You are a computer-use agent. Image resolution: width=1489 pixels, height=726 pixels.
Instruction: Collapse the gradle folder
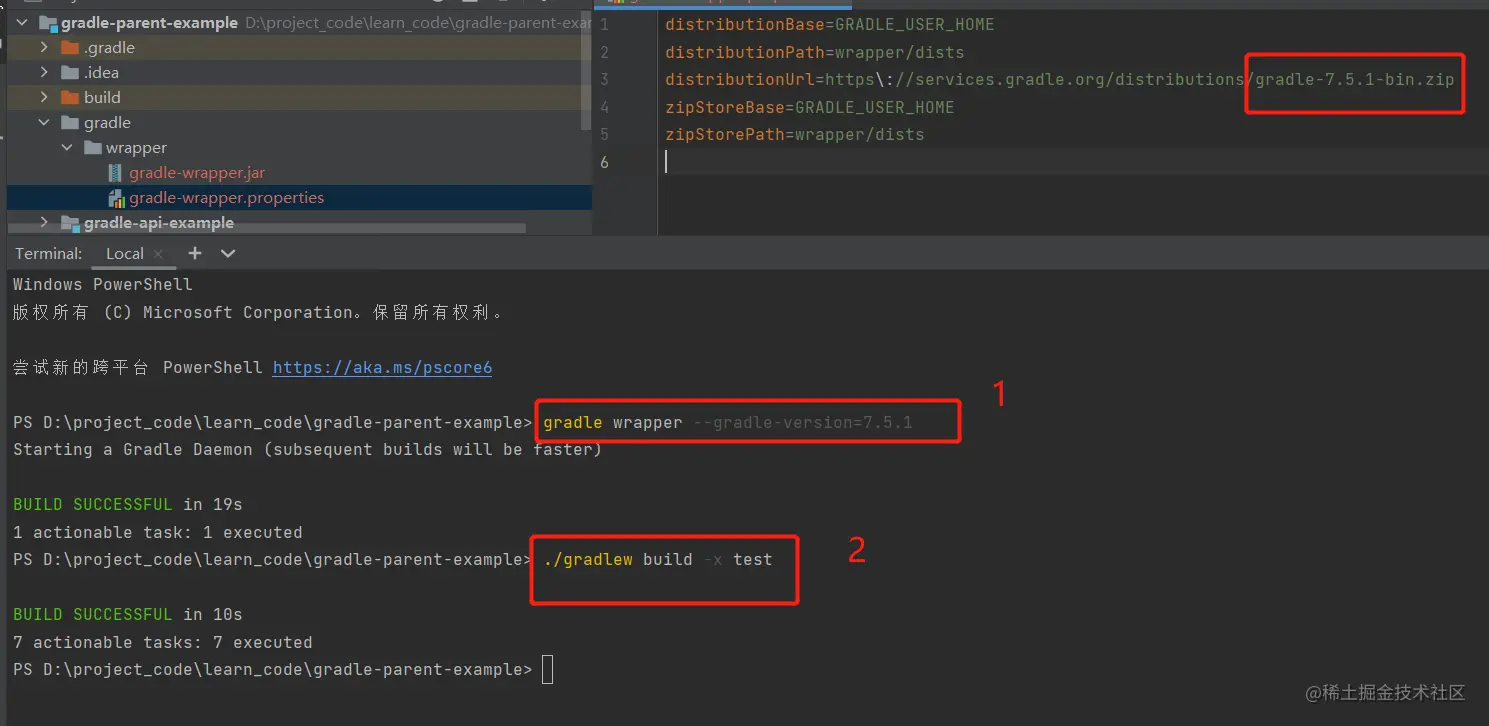tap(44, 122)
